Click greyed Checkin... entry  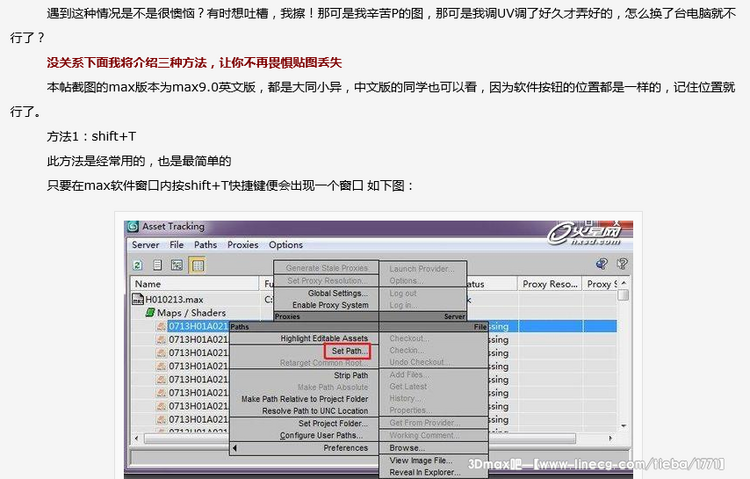tap(407, 350)
